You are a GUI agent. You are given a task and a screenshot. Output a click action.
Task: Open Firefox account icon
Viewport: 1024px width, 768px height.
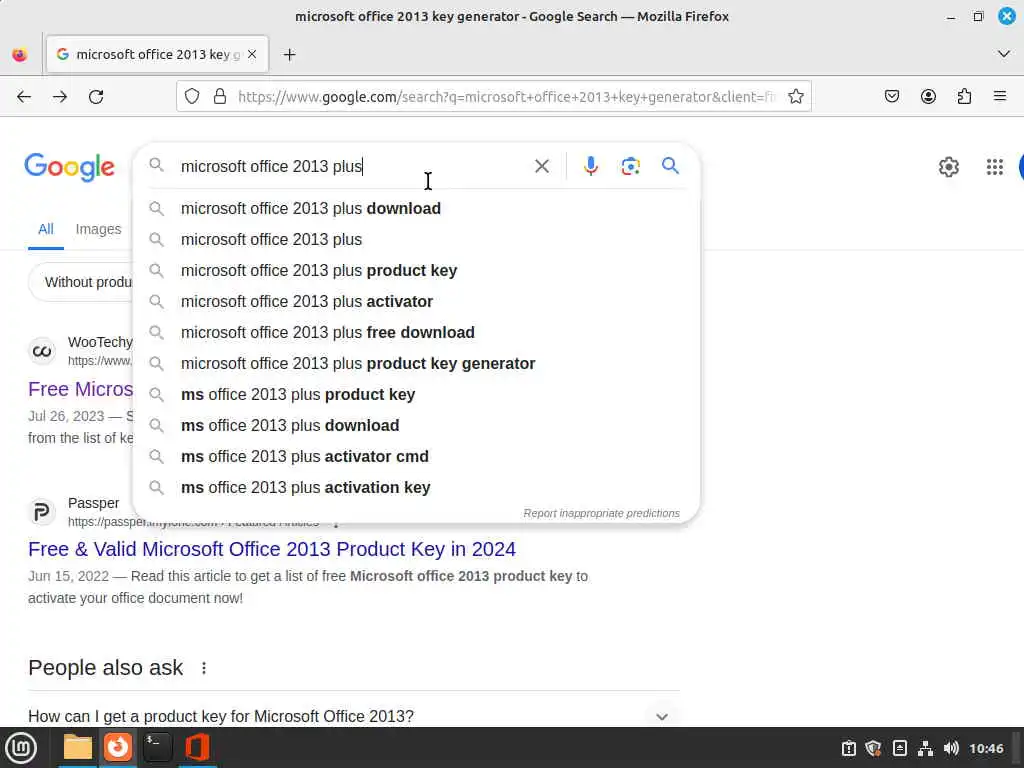click(928, 97)
